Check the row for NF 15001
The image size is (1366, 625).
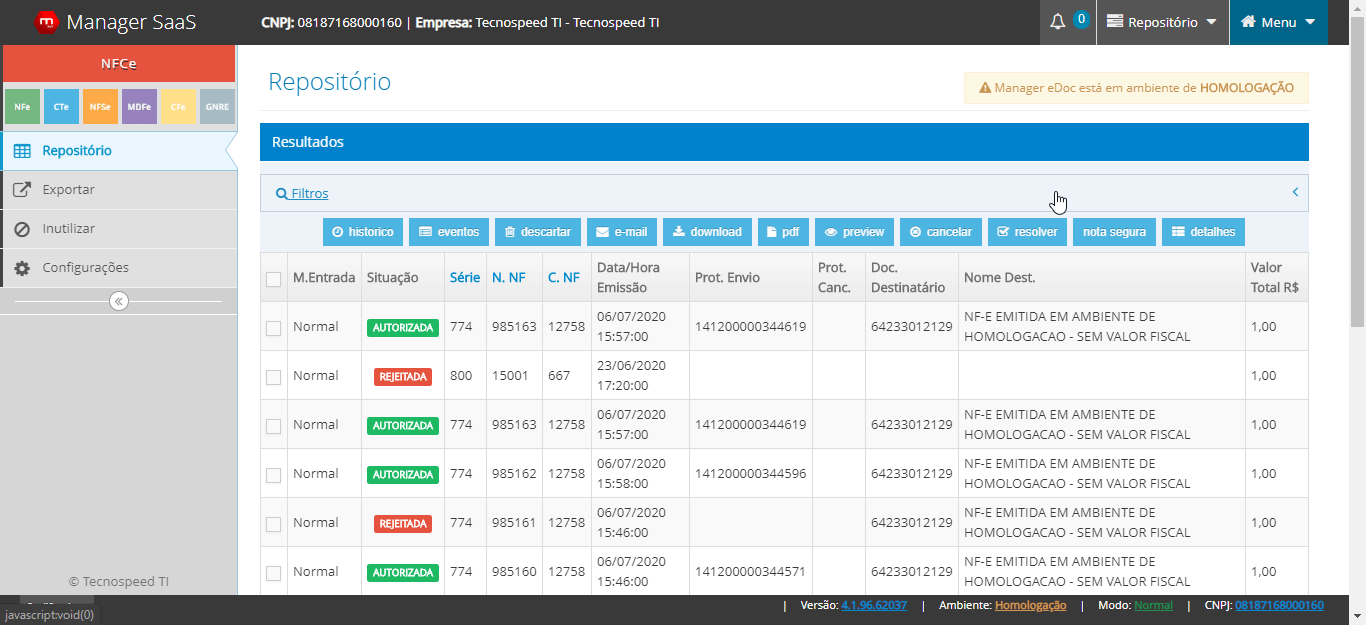[273, 377]
